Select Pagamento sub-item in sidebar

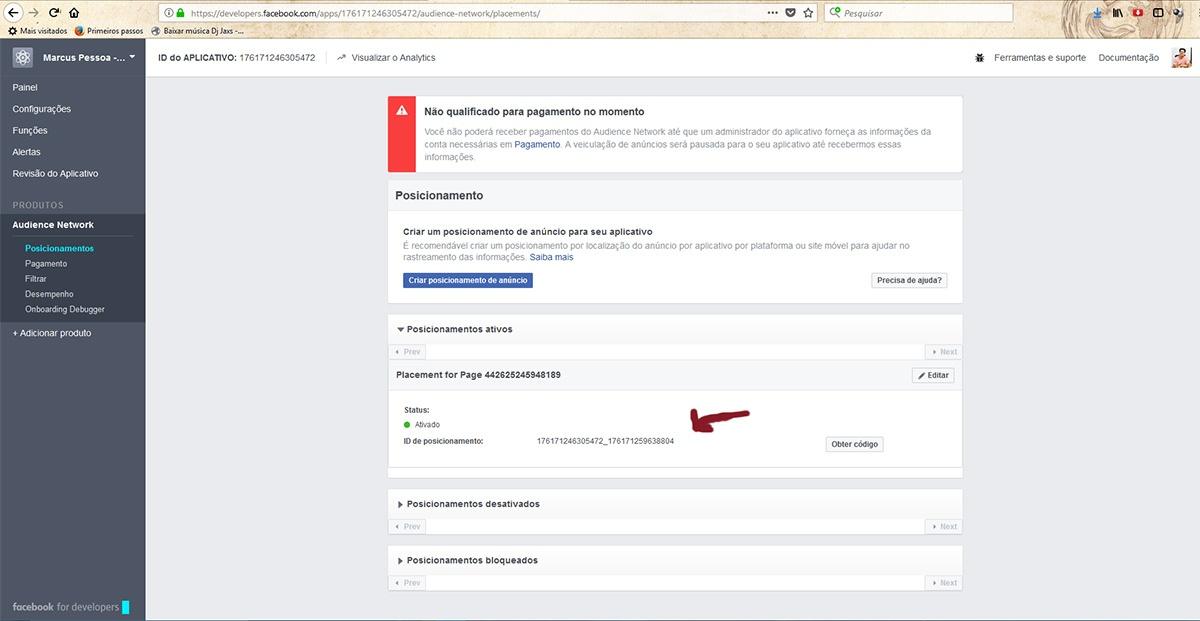click(46, 264)
